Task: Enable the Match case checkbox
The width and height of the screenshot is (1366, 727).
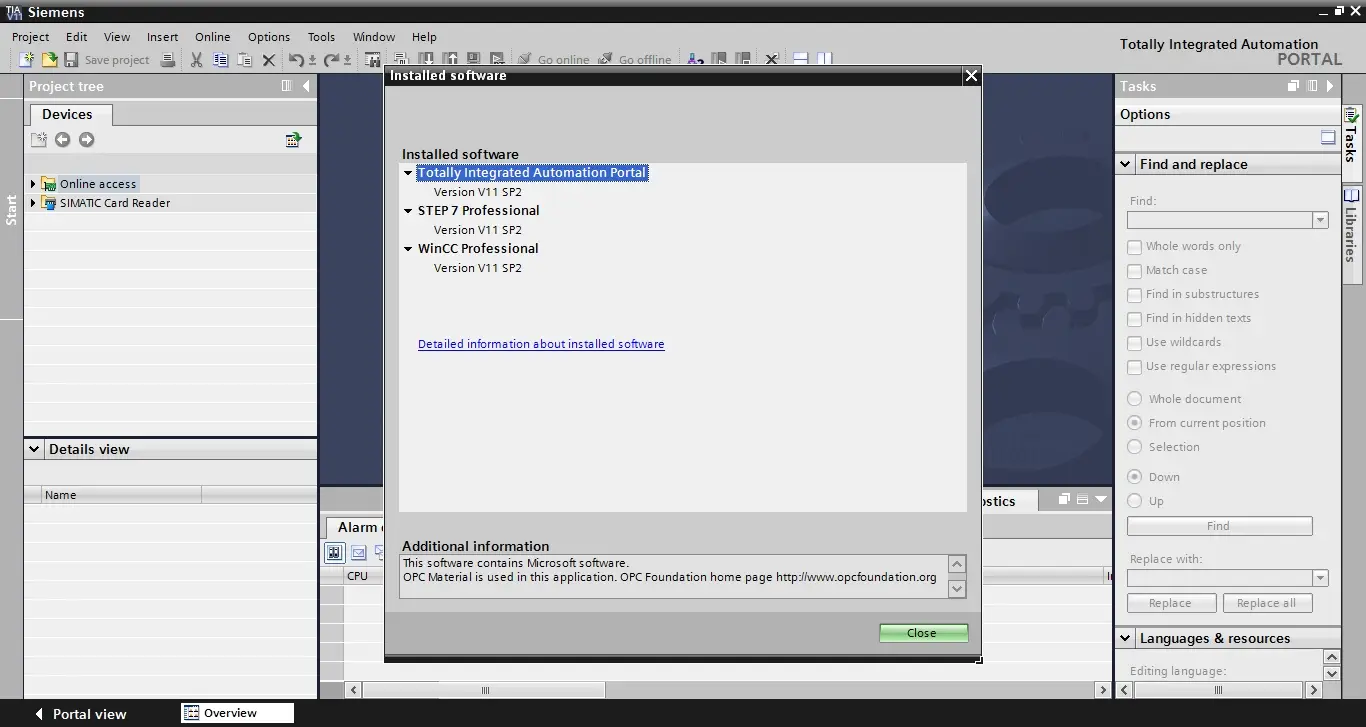Action: click(x=1134, y=271)
